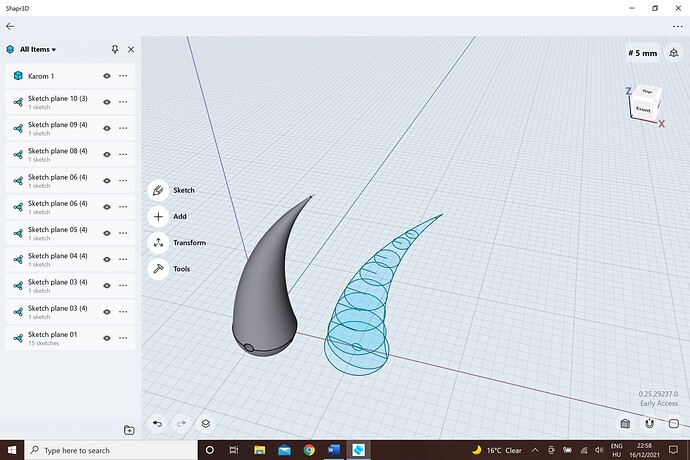Open more options for Karom 1
This screenshot has width=690, height=460.
pyautogui.click(x=123, y=76)
